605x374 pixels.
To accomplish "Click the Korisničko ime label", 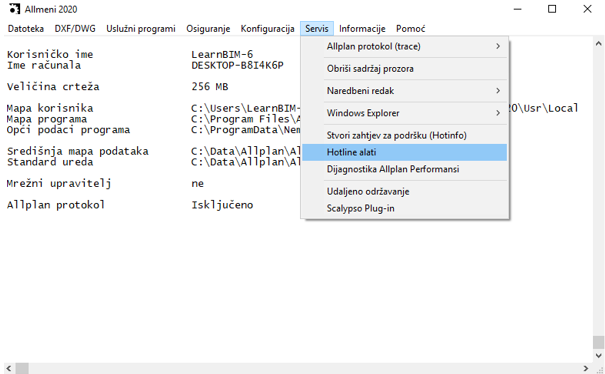I will tap(50, 54).
